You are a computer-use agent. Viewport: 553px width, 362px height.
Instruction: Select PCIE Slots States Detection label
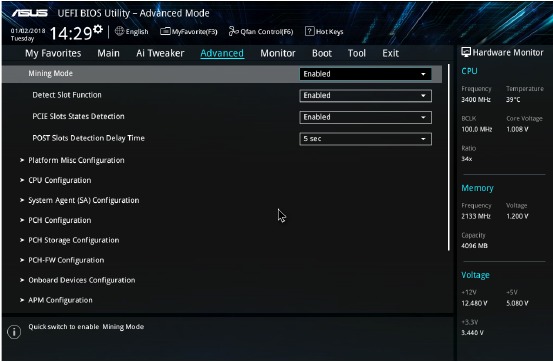(x=78, y=116)
